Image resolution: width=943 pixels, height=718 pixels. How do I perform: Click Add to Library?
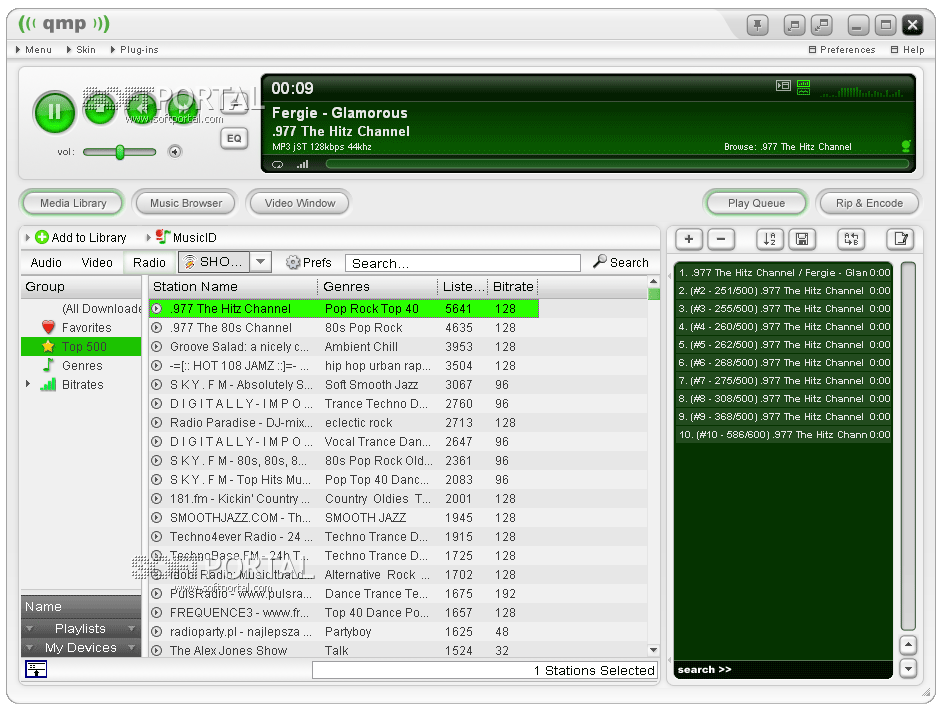pyautogui.click(x=81, y=238)
